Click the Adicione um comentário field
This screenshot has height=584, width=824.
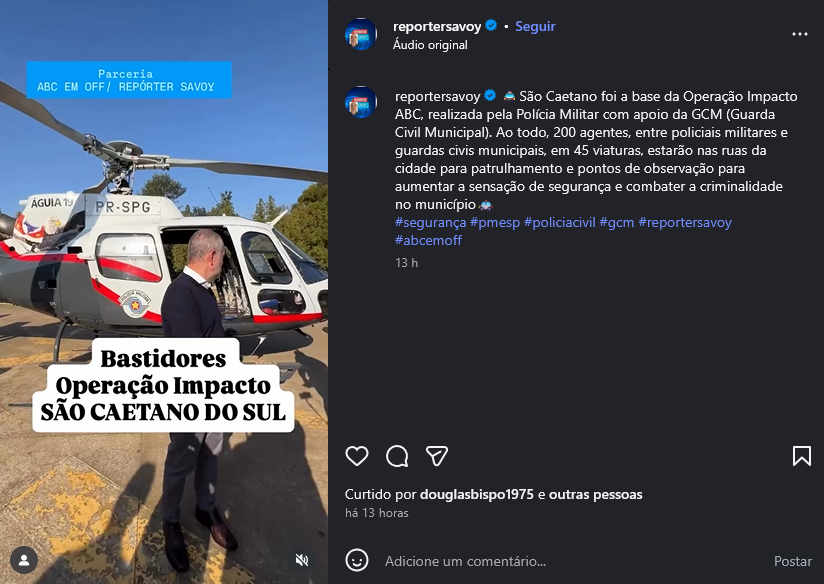click(573, 561)
